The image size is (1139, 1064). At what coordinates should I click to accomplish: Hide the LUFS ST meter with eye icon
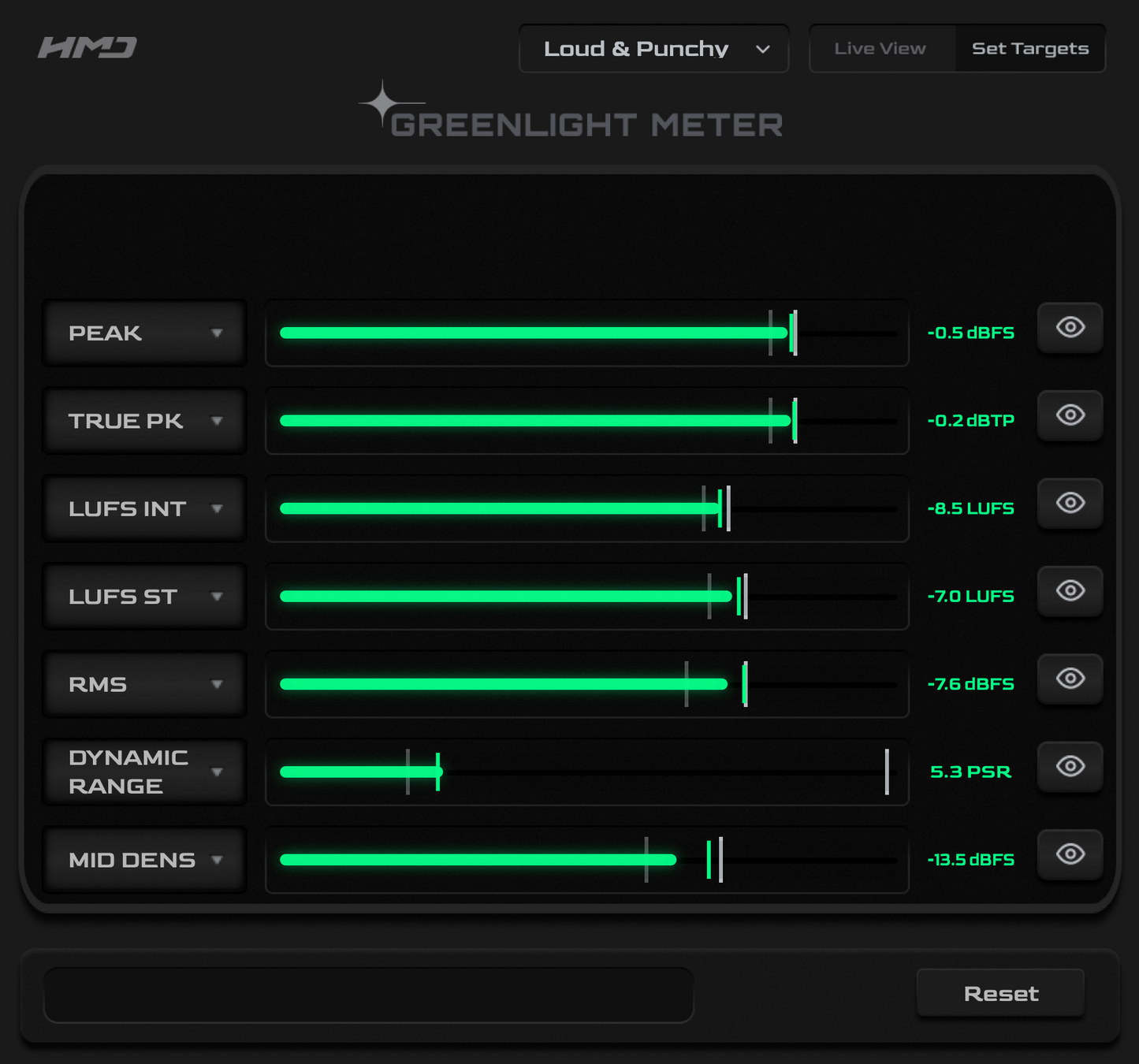click(1070, 590)
